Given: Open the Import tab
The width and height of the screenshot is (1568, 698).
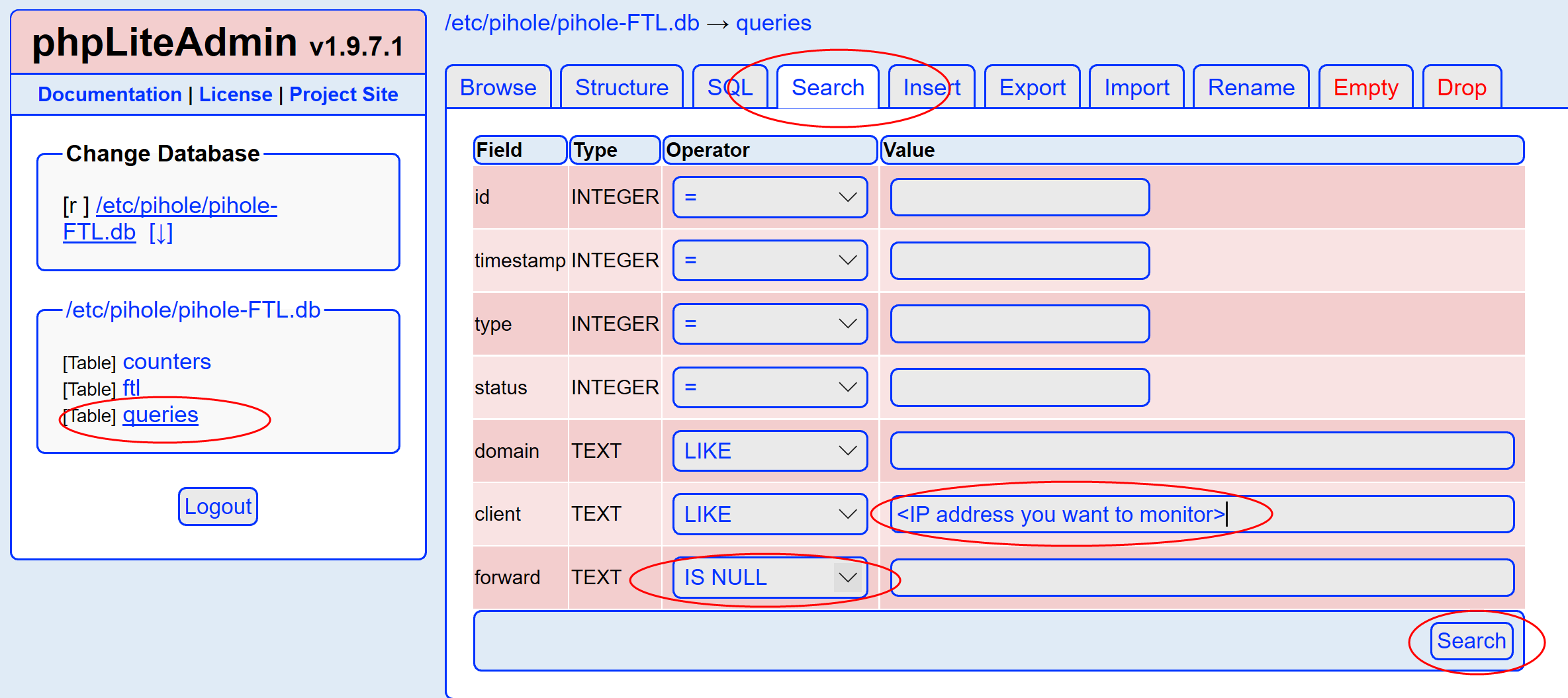Looking at the screenshot, I should [x=1136, y=87].
